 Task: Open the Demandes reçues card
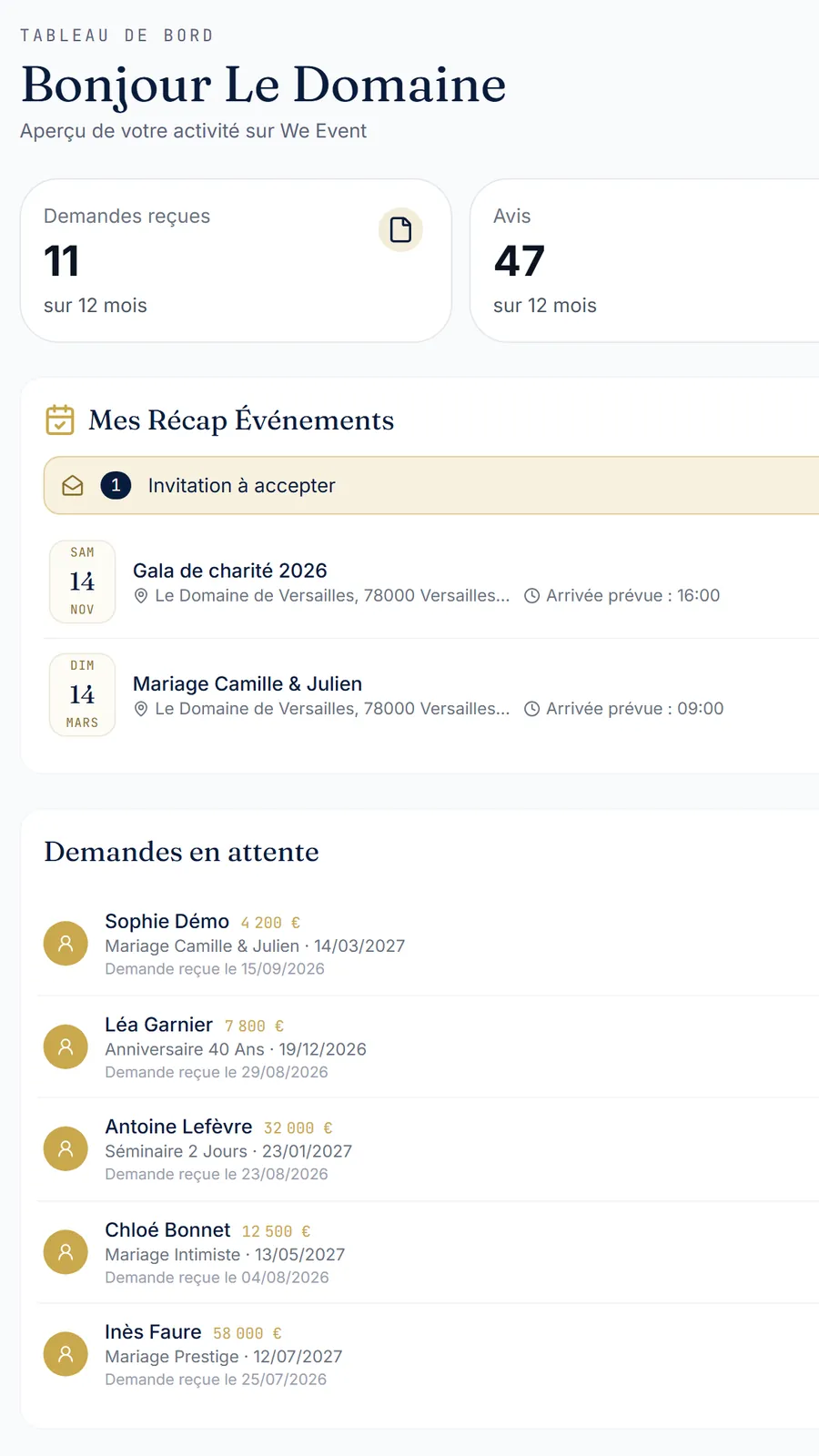pos(236,260)
